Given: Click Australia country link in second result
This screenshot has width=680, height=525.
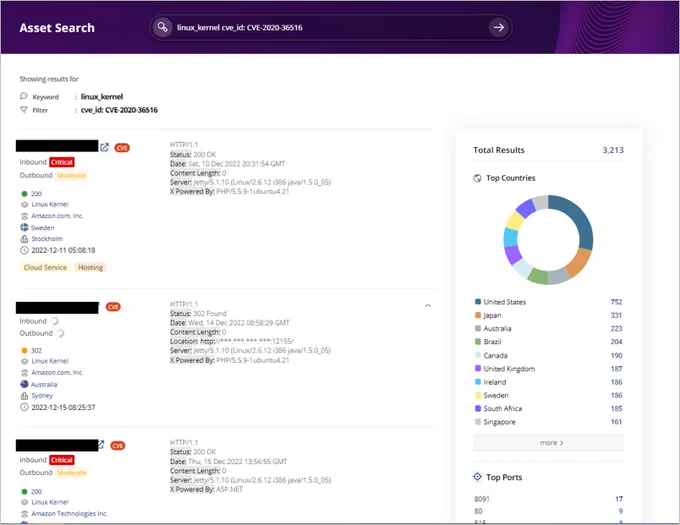Looking at the screenshot, I should click(44, 385).
